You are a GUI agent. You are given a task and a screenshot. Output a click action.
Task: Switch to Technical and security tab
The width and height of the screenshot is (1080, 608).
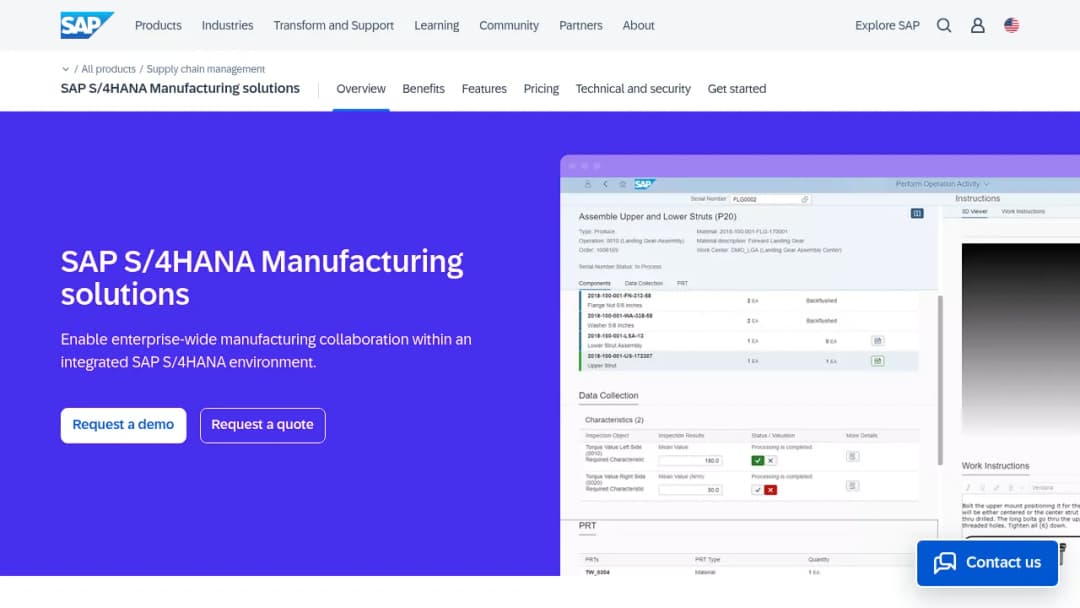633,89
